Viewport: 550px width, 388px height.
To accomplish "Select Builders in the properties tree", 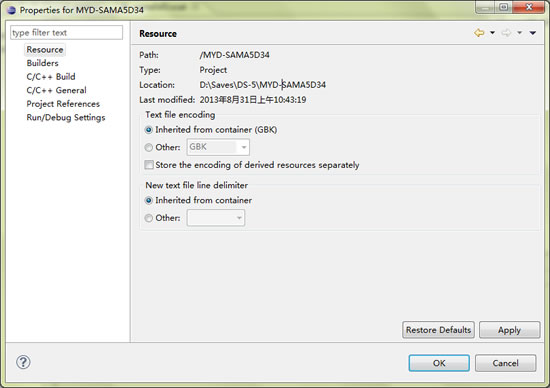I will click(x=42, y=63).
